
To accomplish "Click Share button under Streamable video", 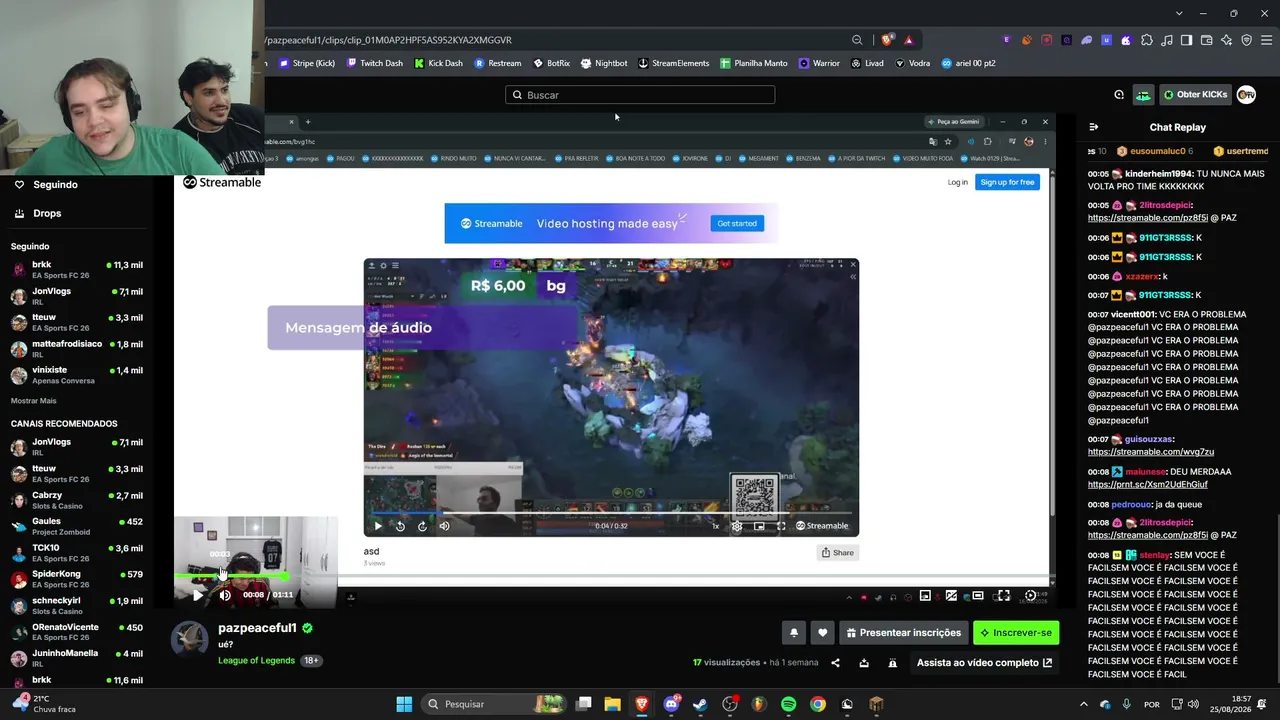I will [x=838, y=553].
